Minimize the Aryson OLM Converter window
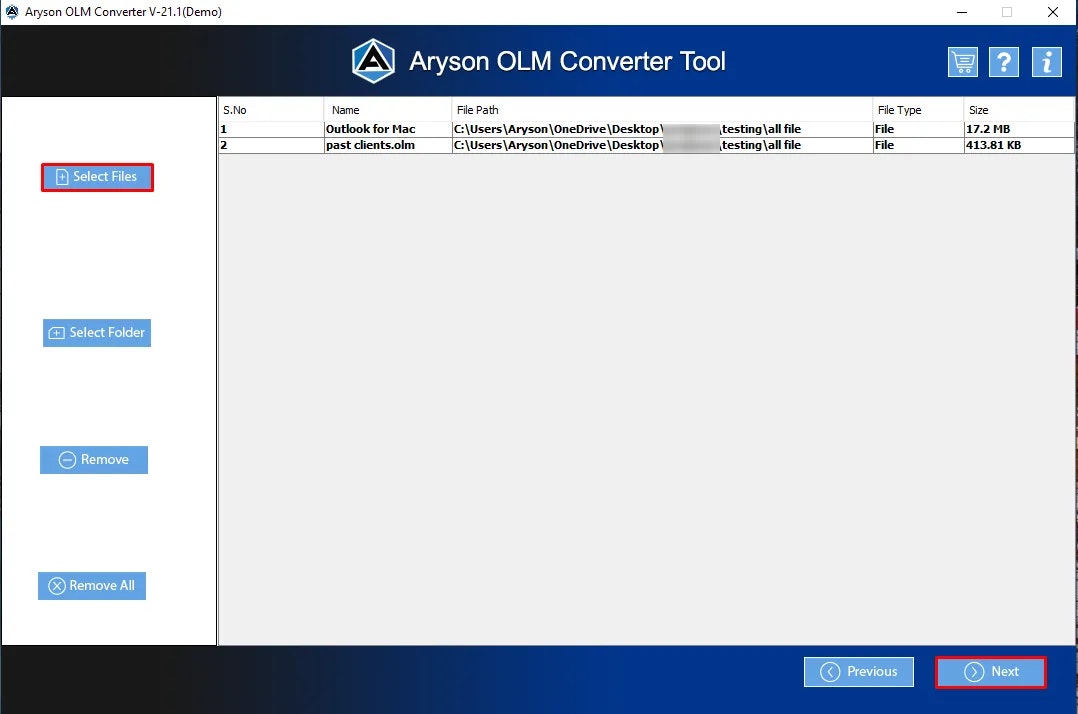This screenshot has width=1078, height=714. (962, 12)
